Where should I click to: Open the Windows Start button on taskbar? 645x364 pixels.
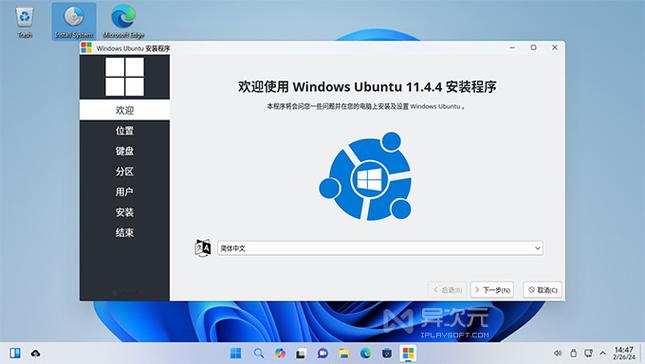coord(236,353)
